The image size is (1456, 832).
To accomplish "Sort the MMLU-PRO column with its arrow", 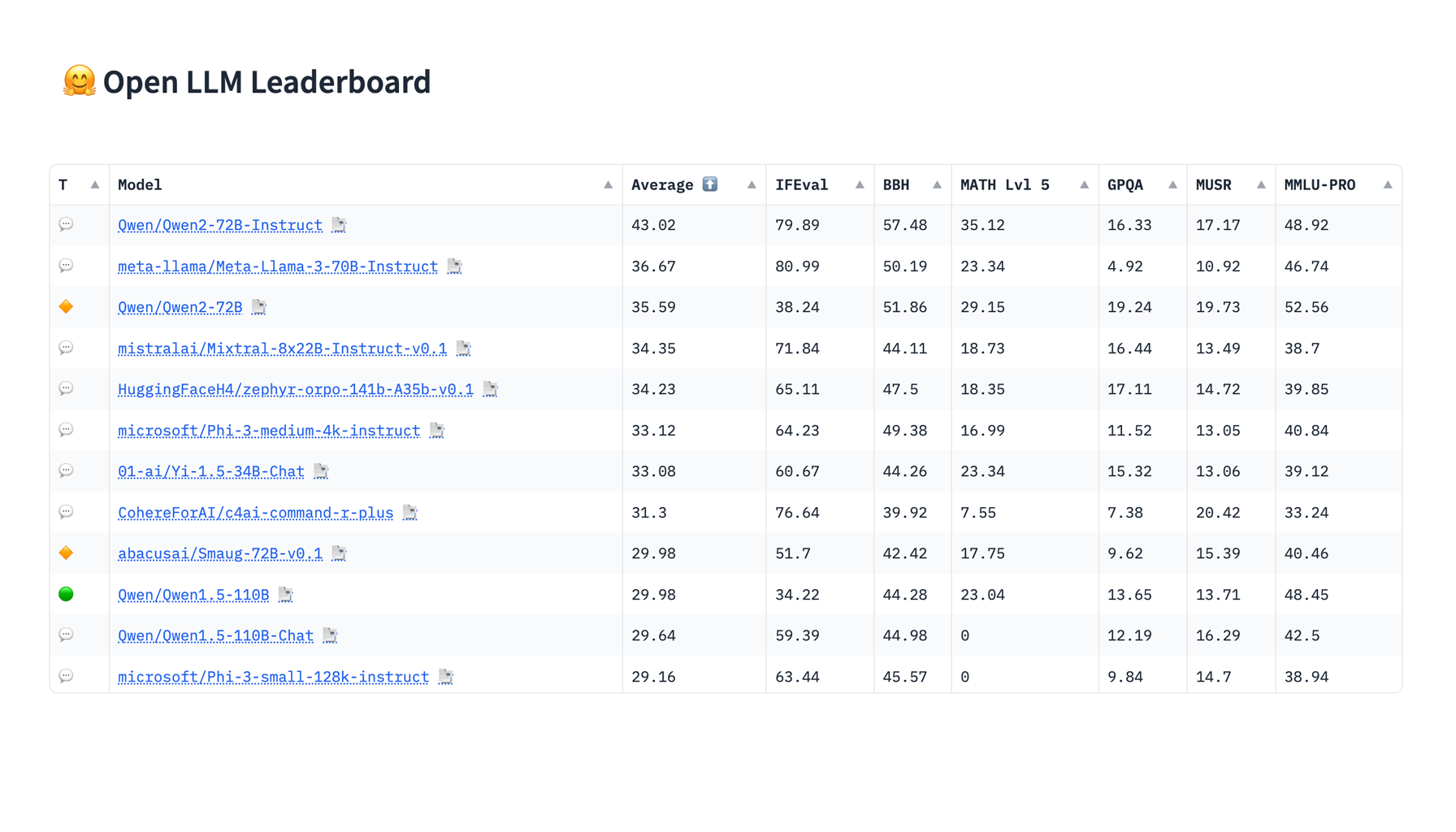I will click(1388, 184).
